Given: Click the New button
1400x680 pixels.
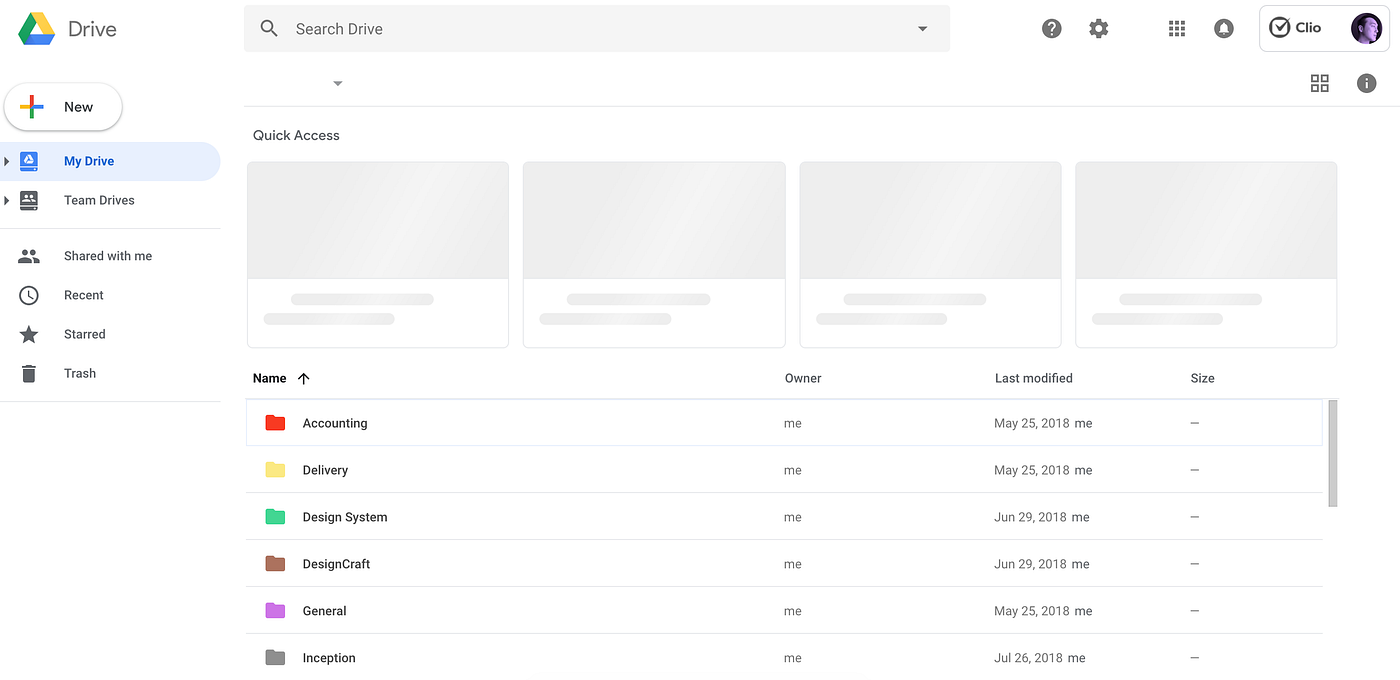Looking at the screenshot, I should (63, 106).
